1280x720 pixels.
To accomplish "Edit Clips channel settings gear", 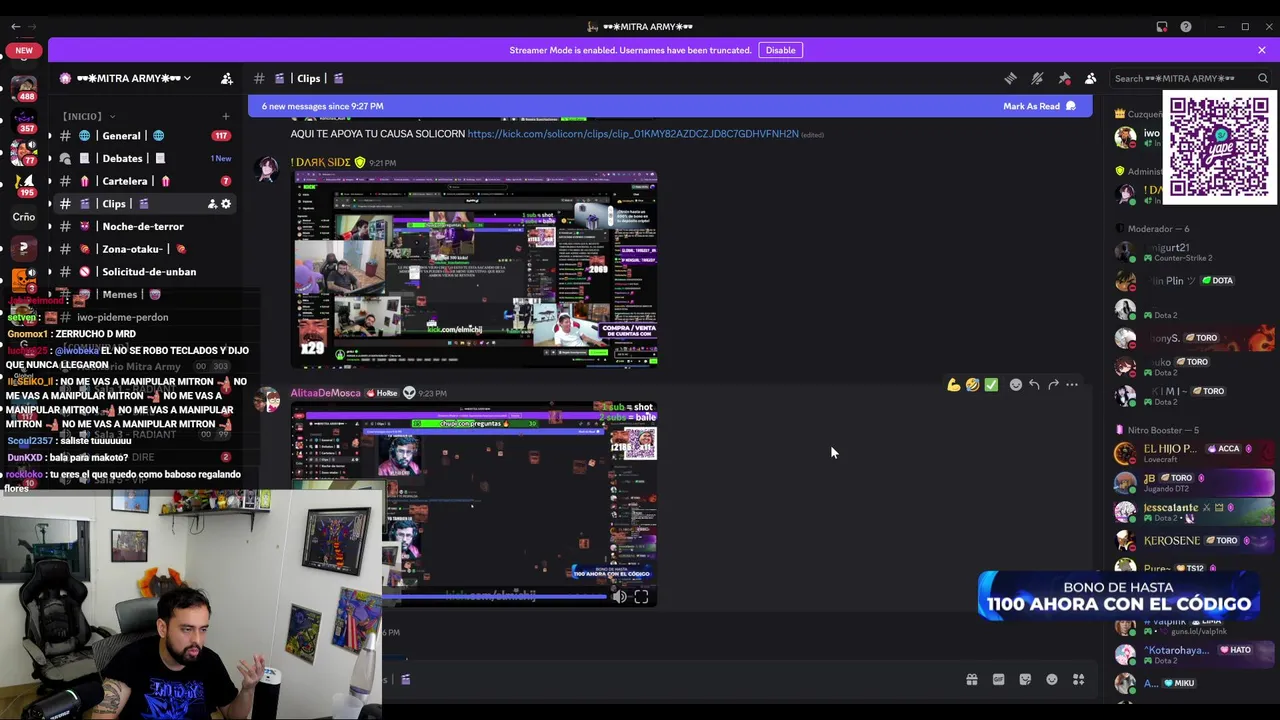I will tap(226, 204).
